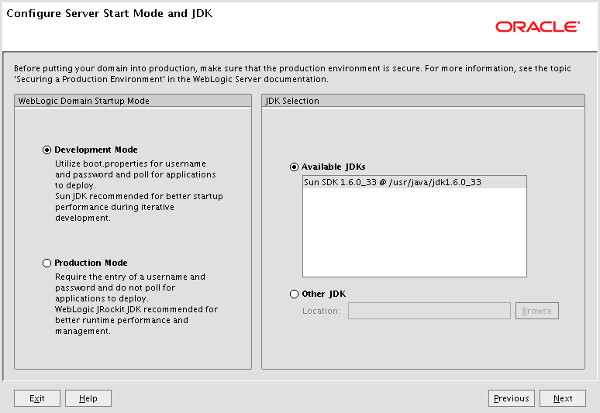Click empty white area of the JDK list
The width and height of the screenshot is (600, 413).
click(414, 232)
